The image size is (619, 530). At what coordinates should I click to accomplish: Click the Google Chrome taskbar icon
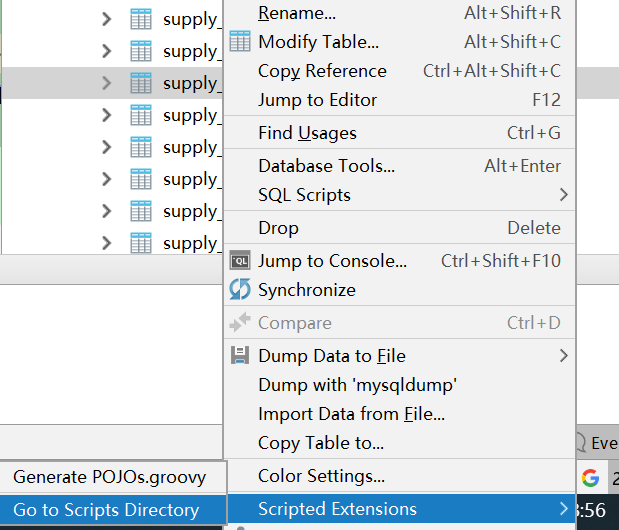click(x=590, y=477)
